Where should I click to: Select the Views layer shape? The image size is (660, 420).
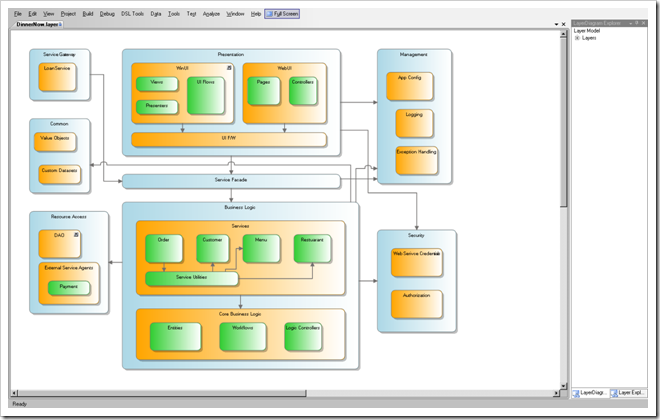coord(157,84)
